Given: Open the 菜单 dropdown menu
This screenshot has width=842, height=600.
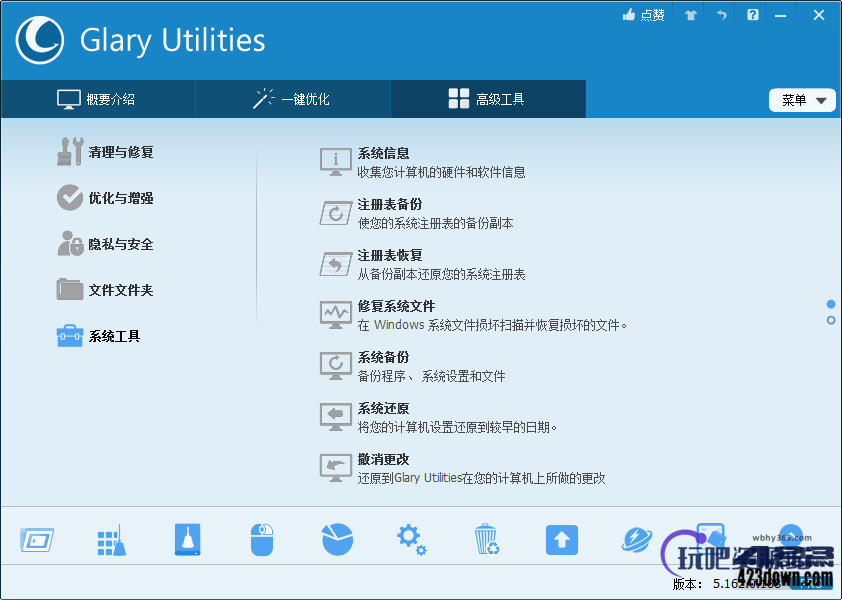Looking at the screenshot, I should [x=802, y=100].
